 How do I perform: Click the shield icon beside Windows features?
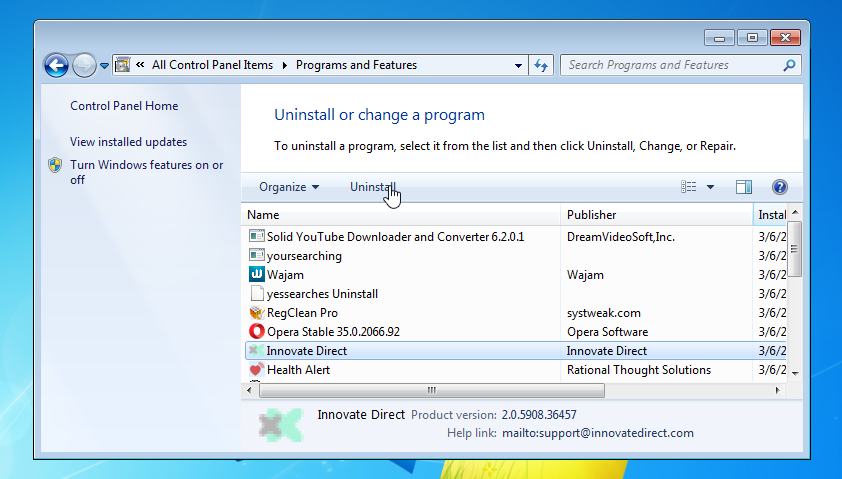tap(55, 165)
